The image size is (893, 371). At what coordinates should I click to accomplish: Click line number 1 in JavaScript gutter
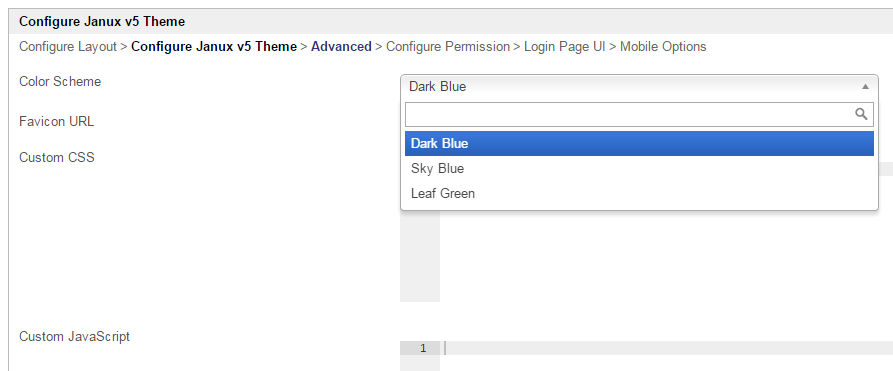(423, 348)
